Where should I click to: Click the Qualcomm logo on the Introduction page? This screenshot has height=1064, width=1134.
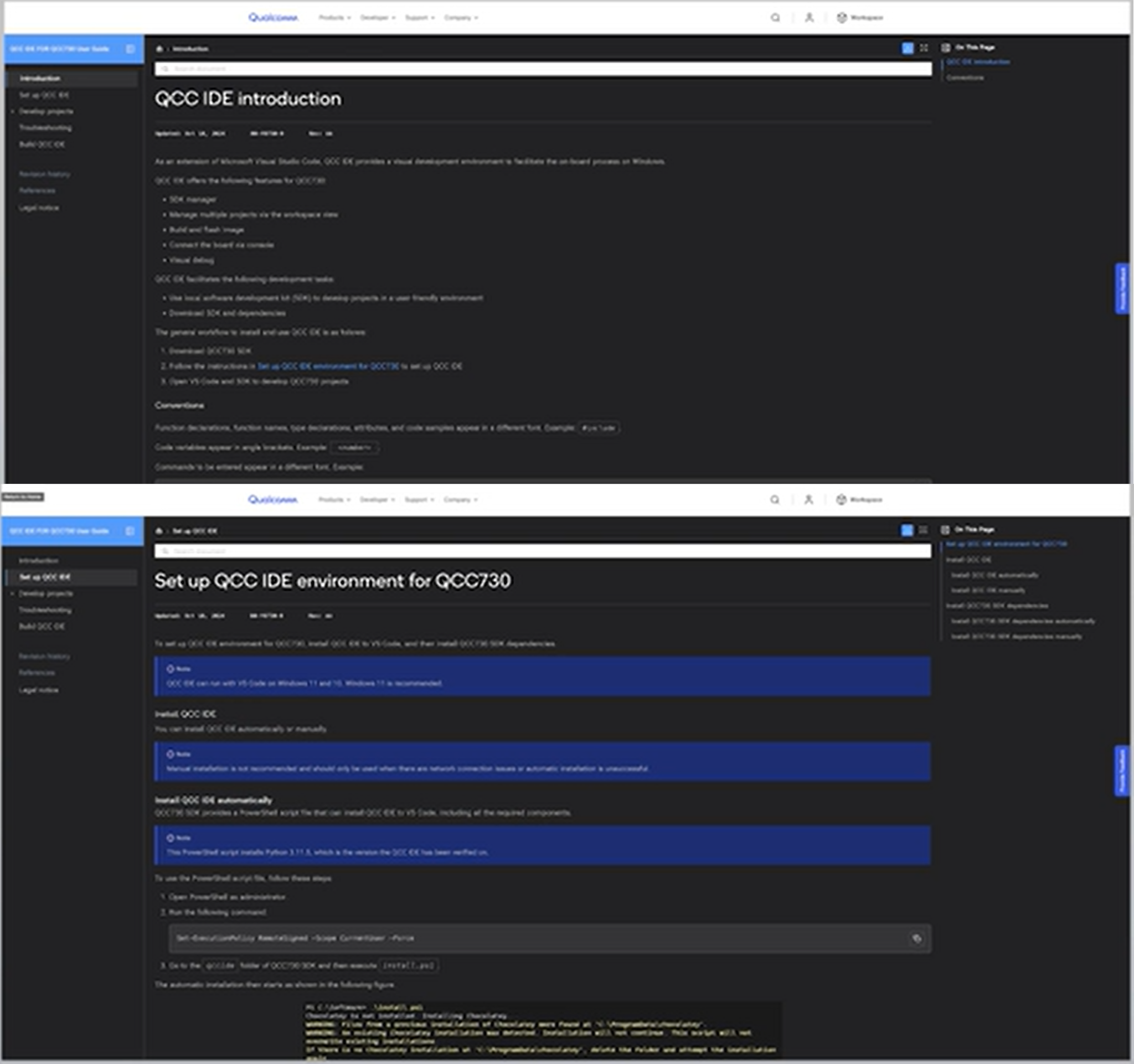coord(272,18)
